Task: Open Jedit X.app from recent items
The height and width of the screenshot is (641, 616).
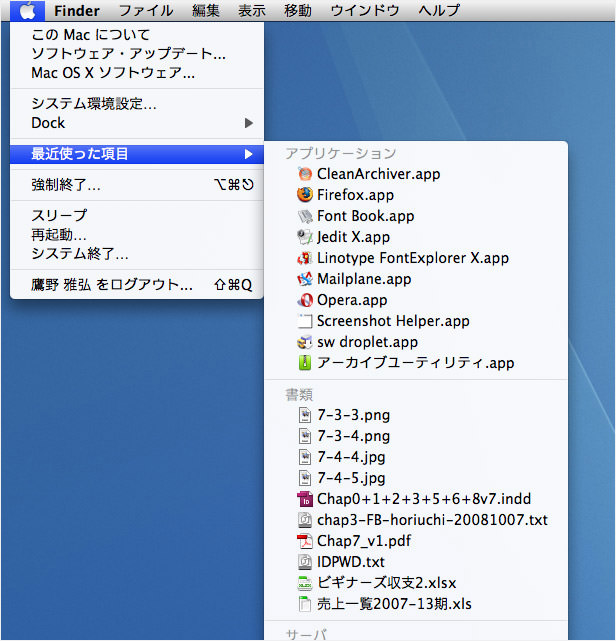Action: click(416, 237)
